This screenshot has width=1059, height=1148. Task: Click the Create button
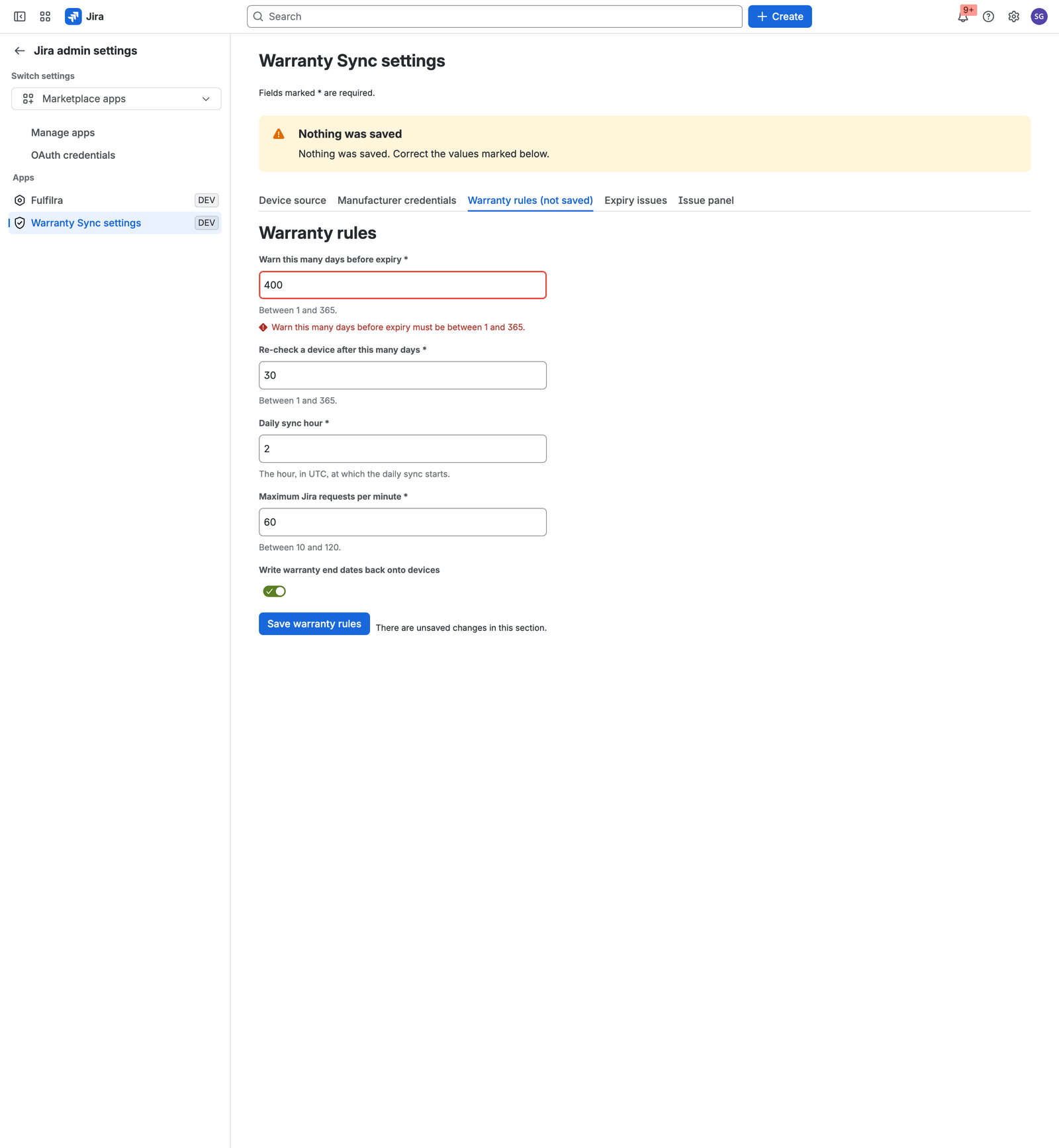tap(780, 17)
